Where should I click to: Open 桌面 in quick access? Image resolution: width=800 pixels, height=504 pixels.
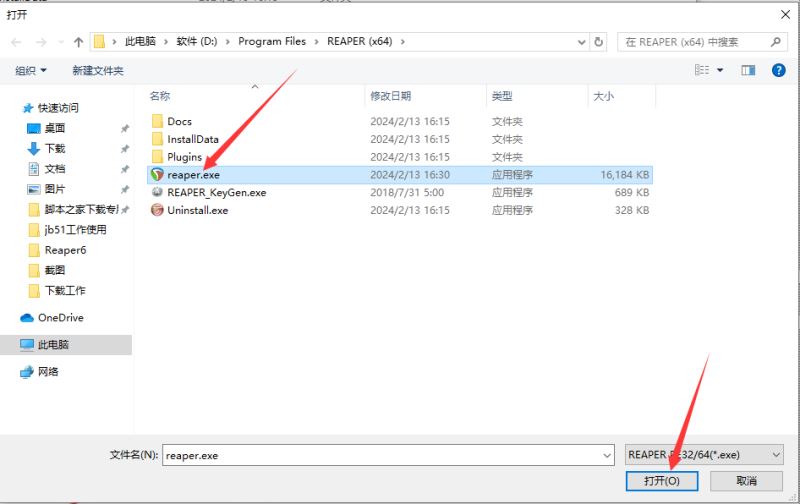click(55, 128)
